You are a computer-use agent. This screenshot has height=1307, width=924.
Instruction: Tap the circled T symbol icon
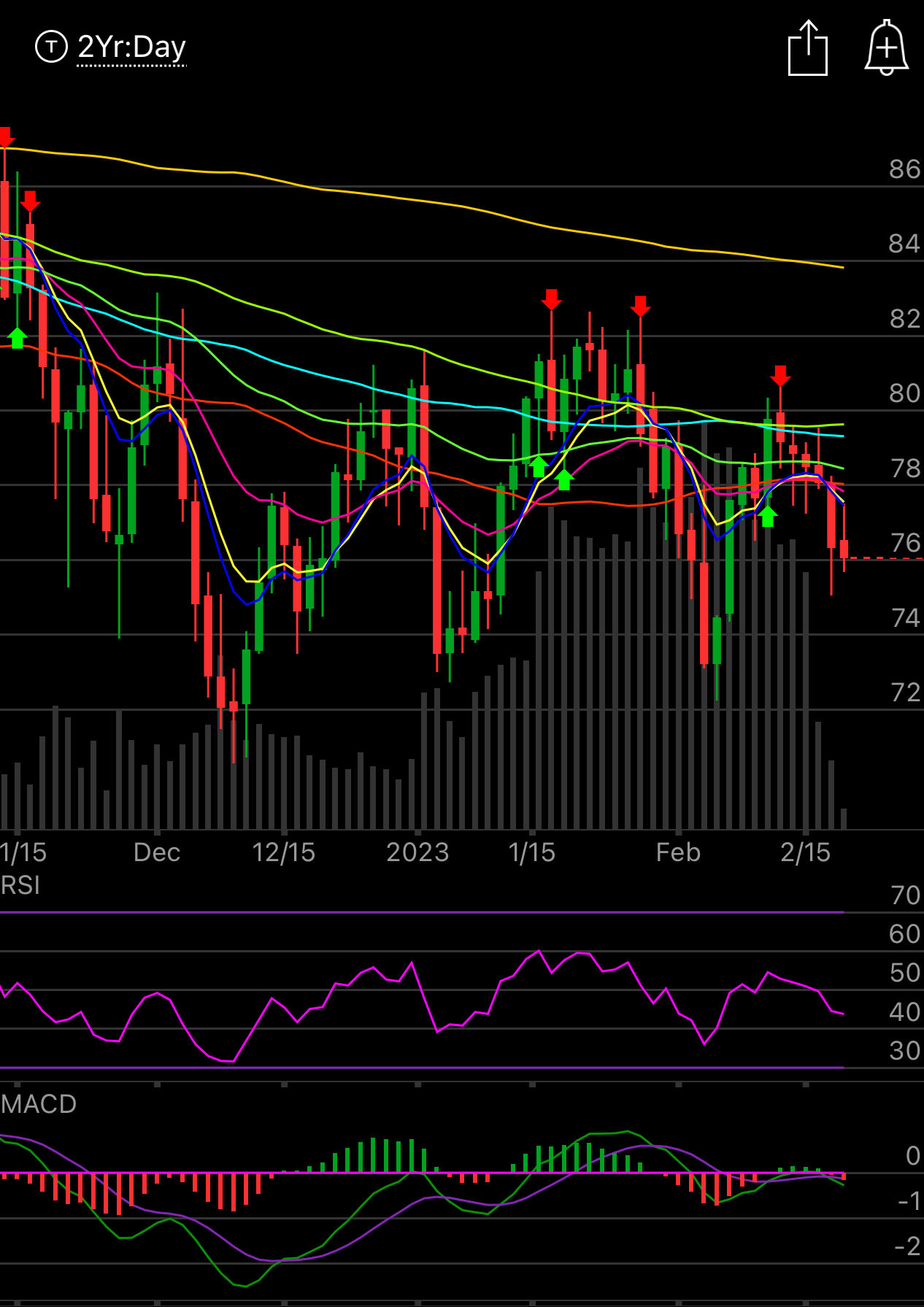tap(51, 47)
